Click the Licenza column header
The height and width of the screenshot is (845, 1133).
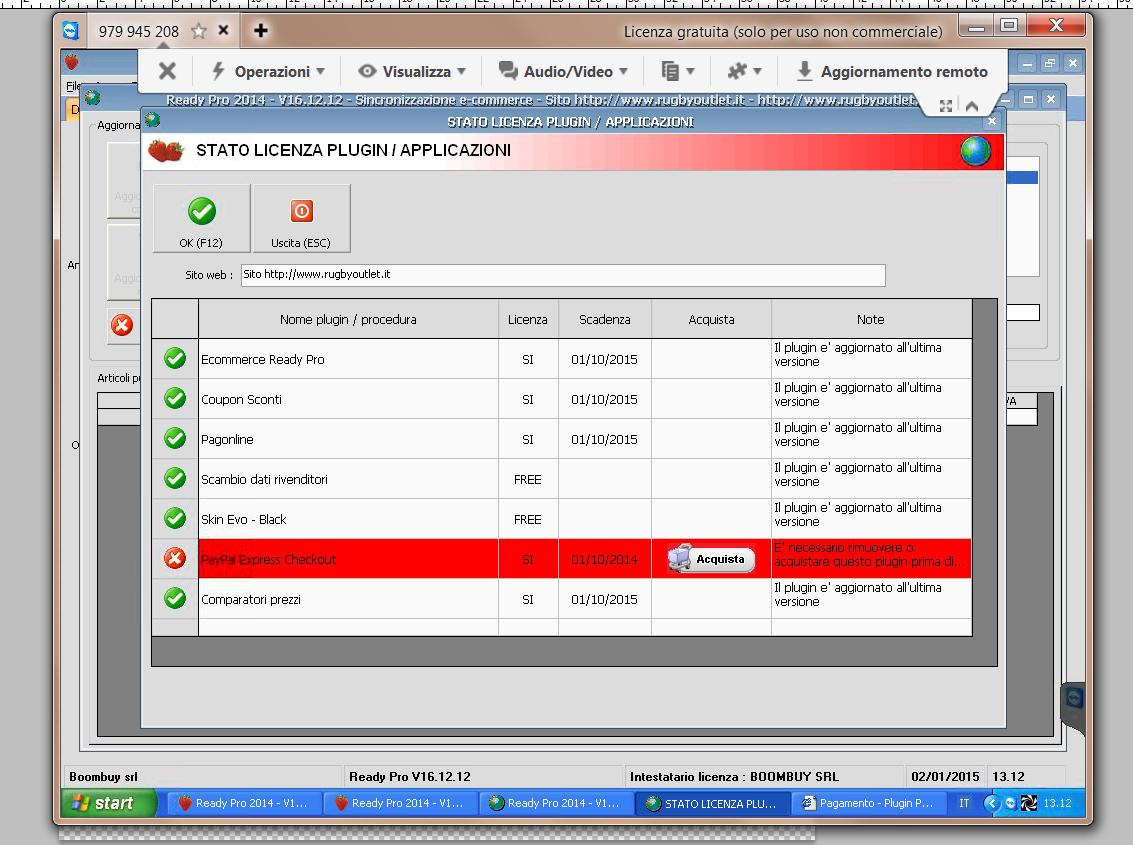527,319
